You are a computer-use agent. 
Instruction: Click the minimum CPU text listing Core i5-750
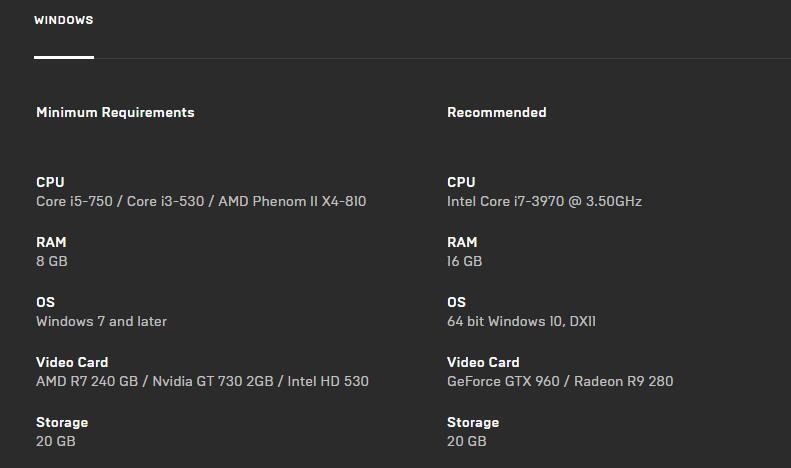[201, 202]
